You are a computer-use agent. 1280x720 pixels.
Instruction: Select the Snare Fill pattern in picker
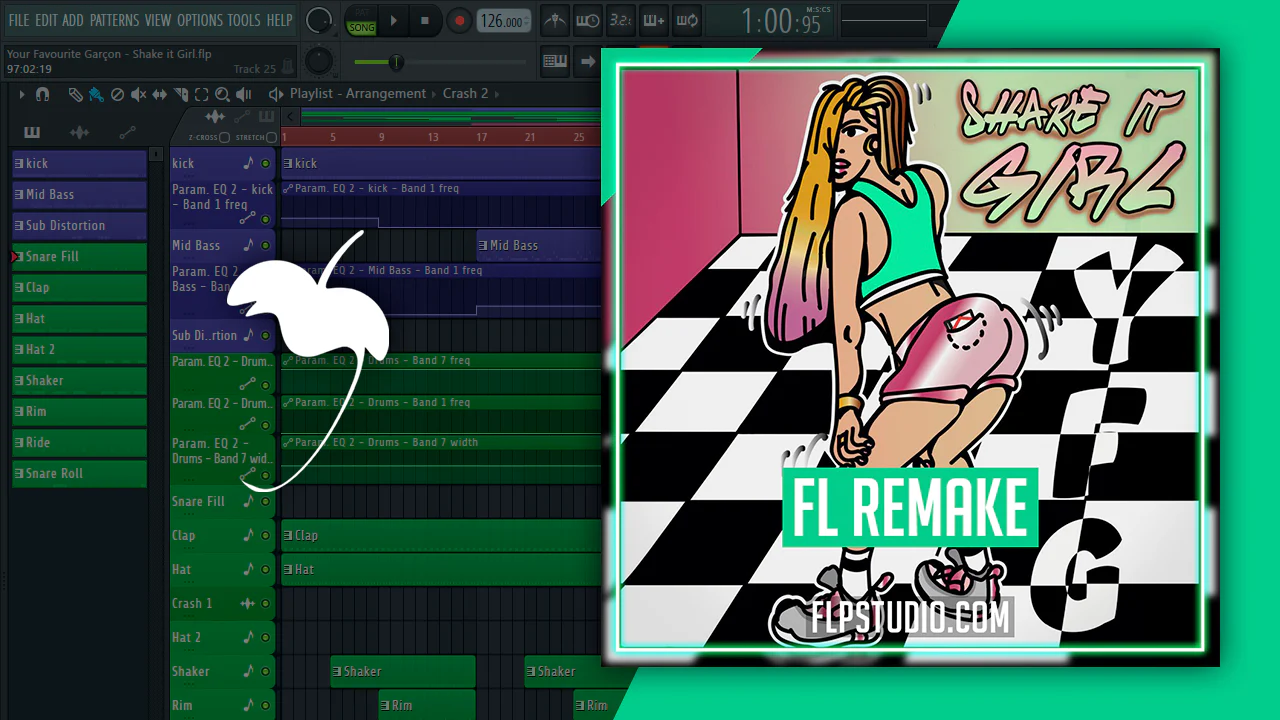(79, 257)
